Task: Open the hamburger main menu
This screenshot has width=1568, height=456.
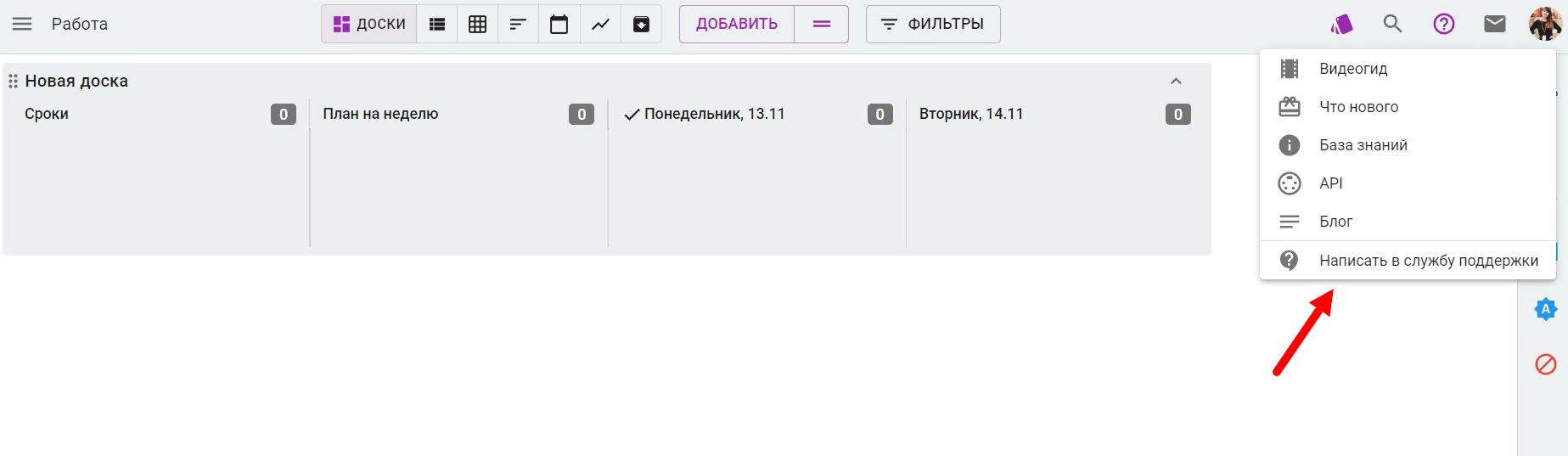Action: click(22, 24)
